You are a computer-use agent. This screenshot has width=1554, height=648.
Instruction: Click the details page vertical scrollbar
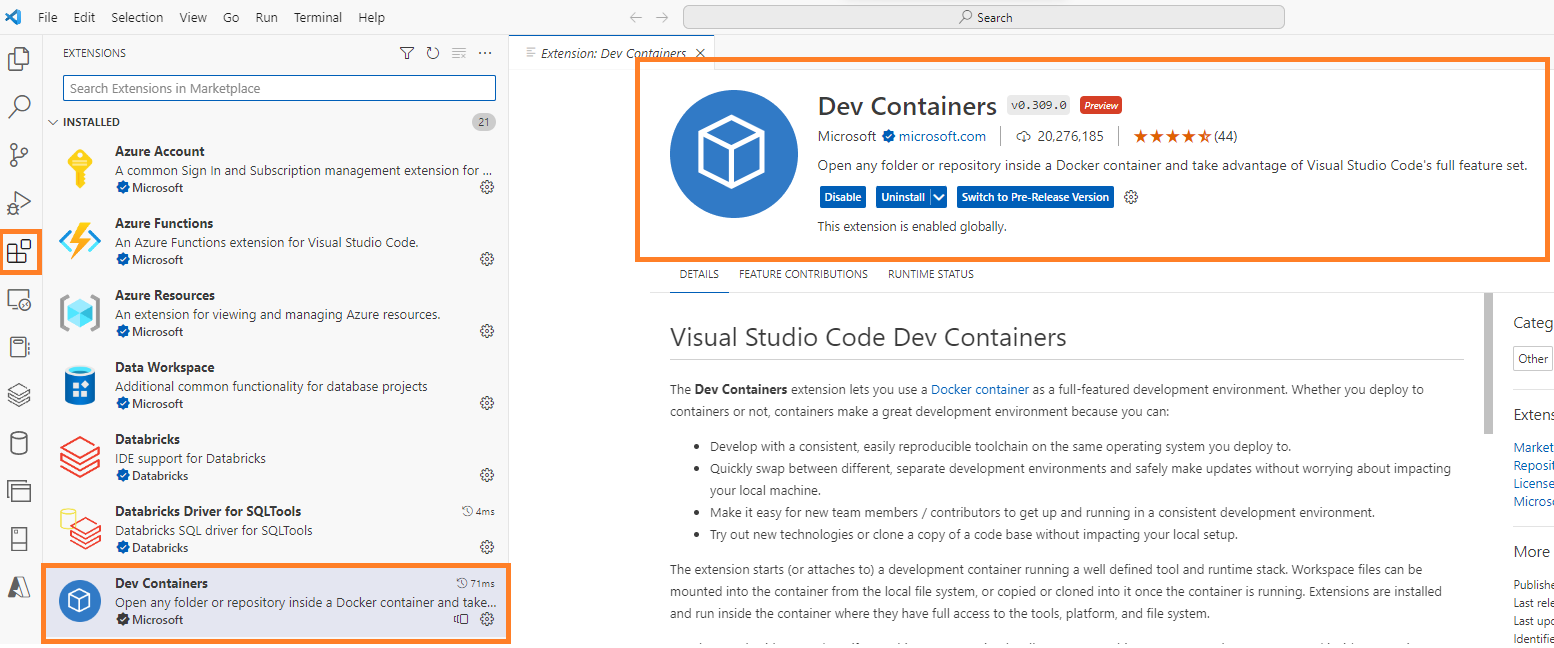1488,364
